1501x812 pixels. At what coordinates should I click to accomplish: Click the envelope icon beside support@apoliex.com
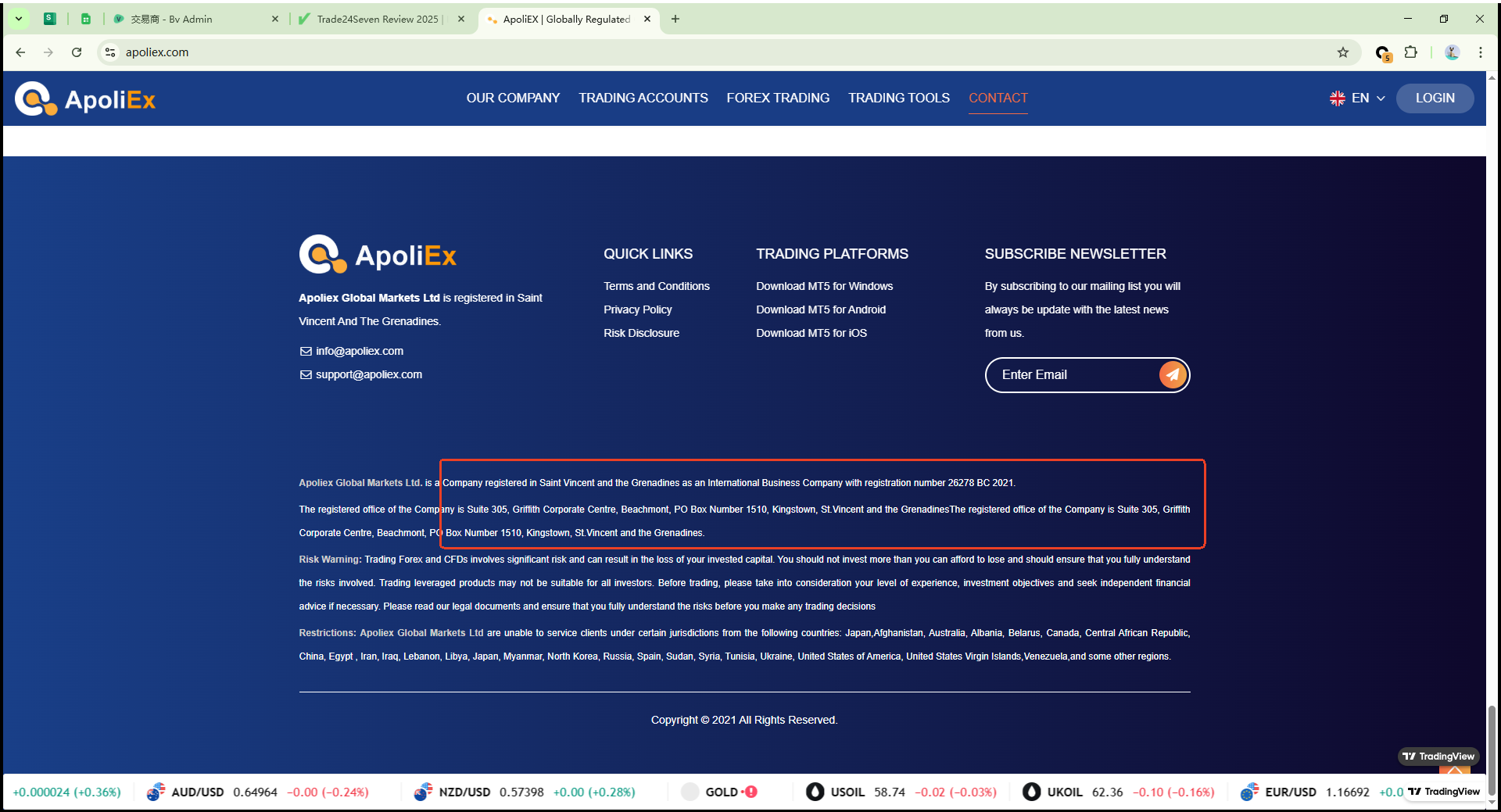306,374
